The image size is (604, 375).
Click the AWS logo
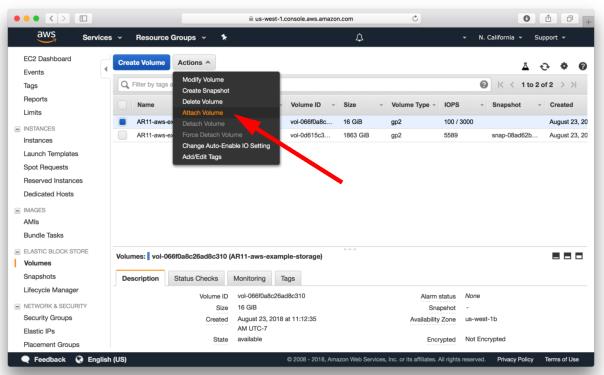pyautogui.click(x=46, y=37)
